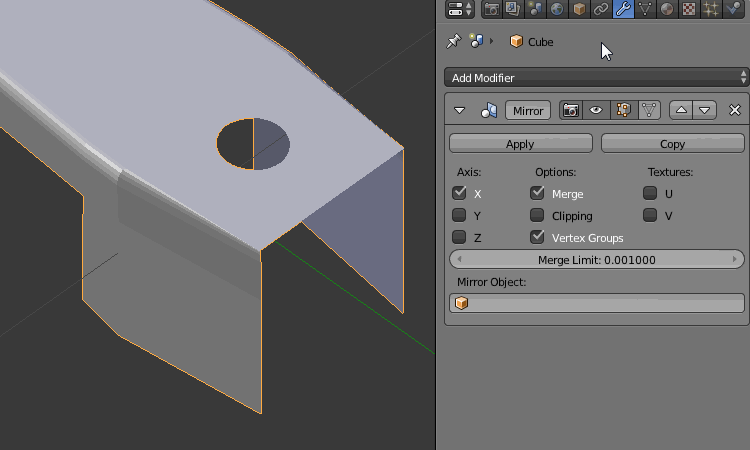
Task: Open the Texture properties tab
Action: [x=689, y=9]
